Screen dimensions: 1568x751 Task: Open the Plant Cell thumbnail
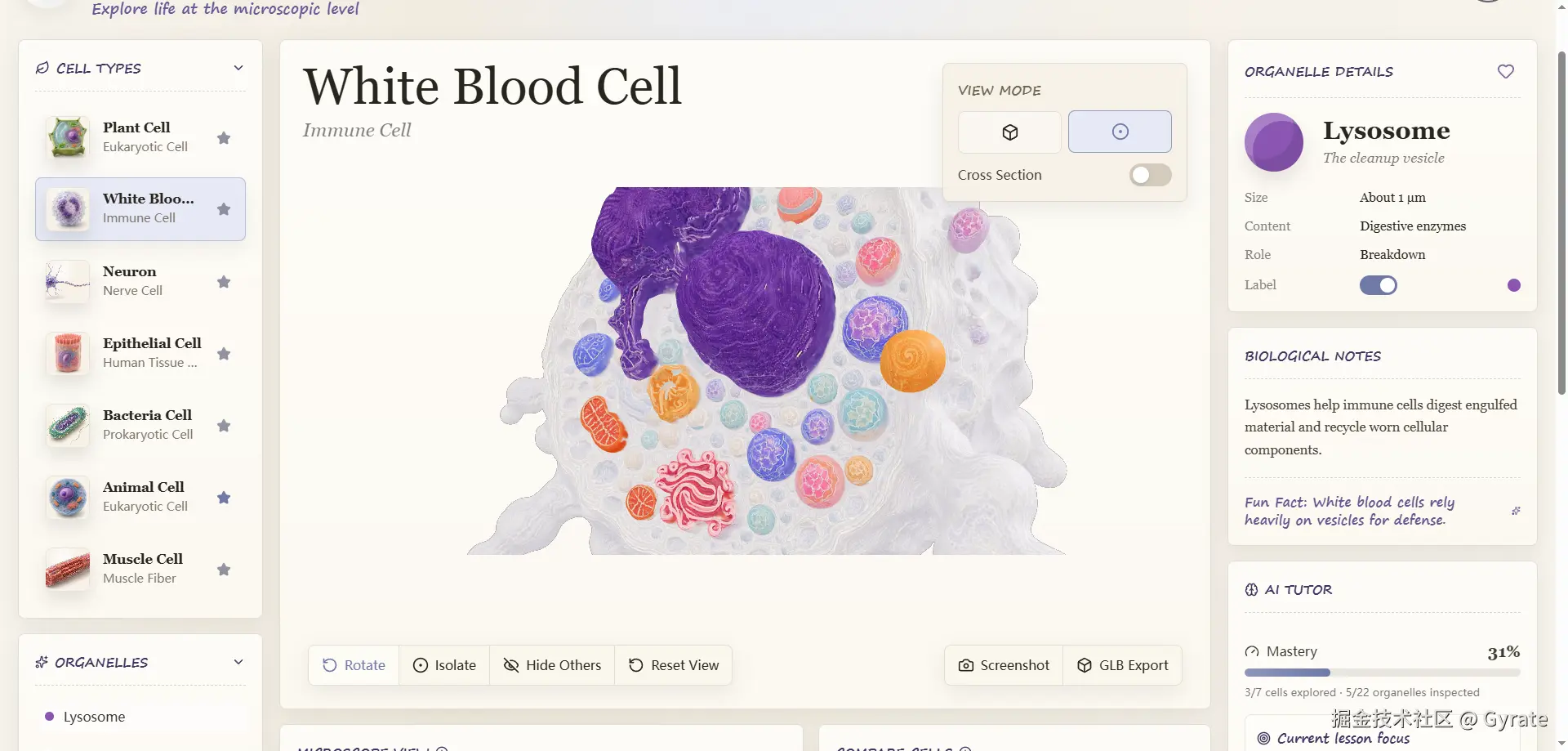pos(68,137)
